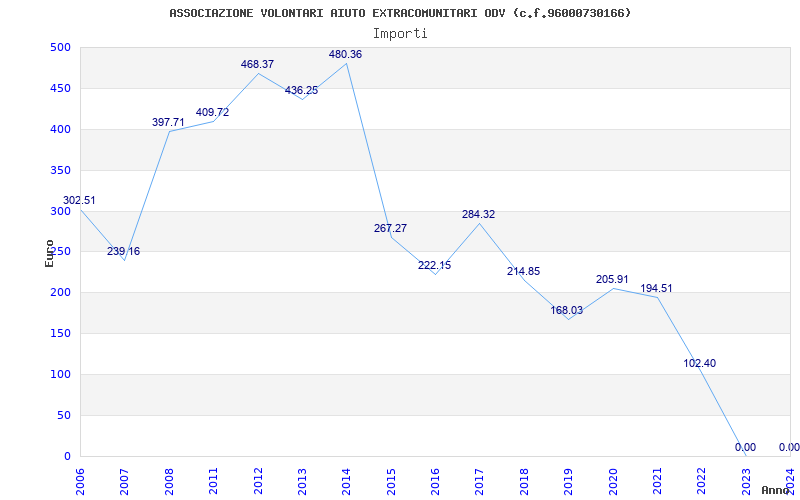
Task: Select the 450 y-axis tick label
Action: point(60,88)
